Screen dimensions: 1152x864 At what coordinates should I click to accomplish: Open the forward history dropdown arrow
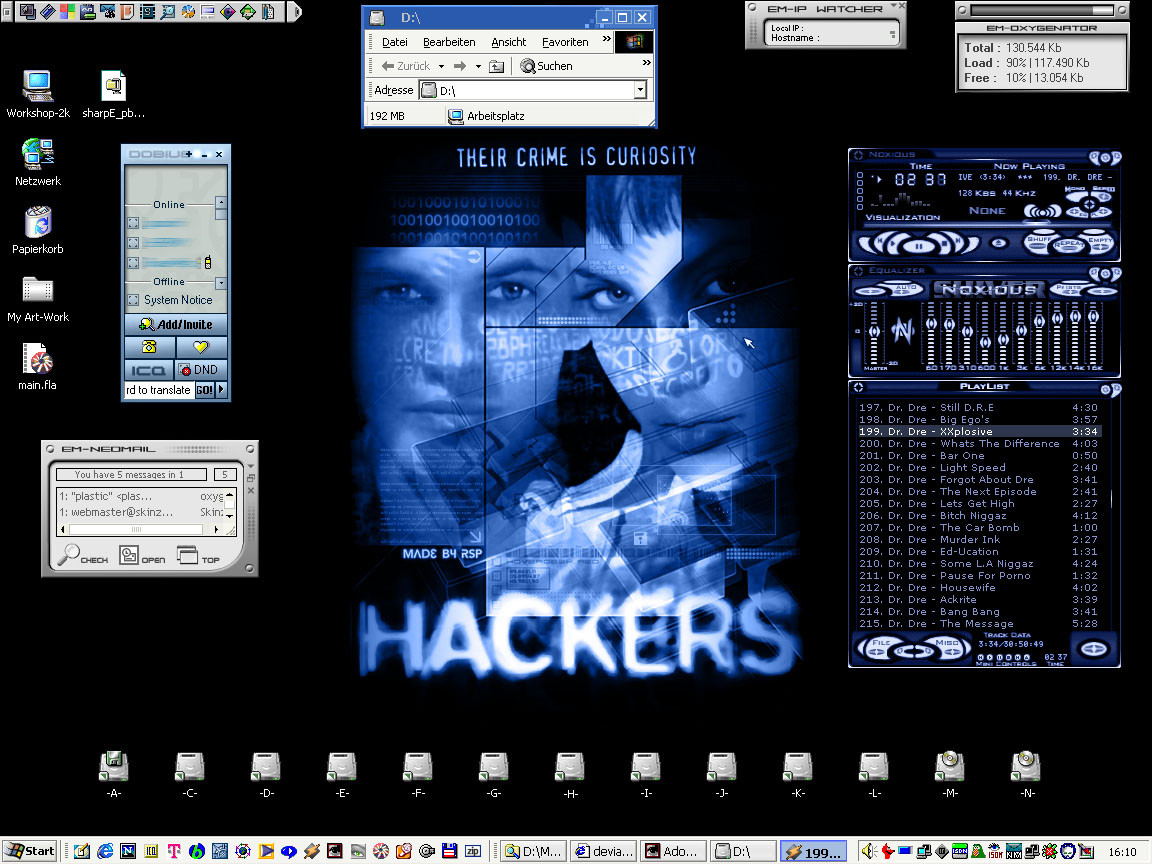point(478,66)
